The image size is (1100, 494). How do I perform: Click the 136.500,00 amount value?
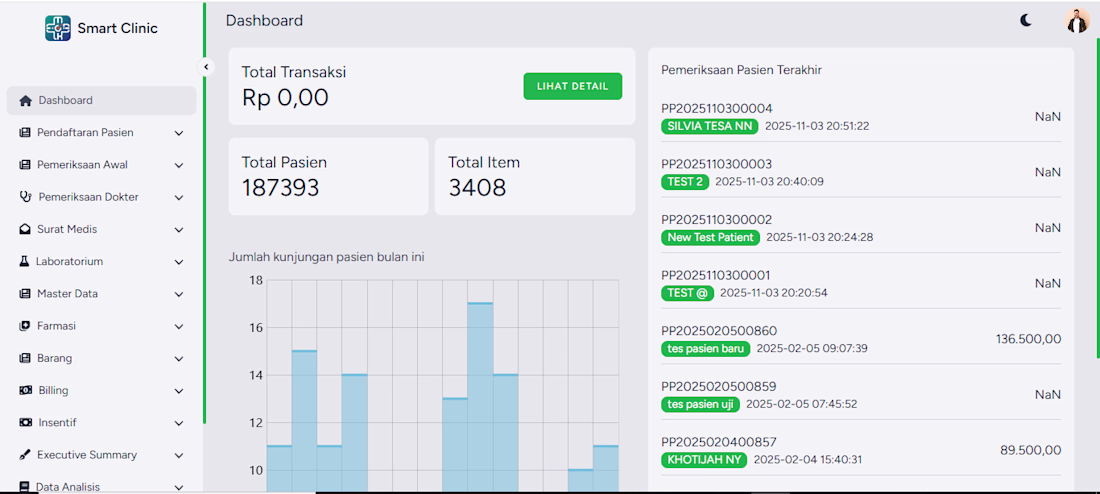coord(1028,339)
